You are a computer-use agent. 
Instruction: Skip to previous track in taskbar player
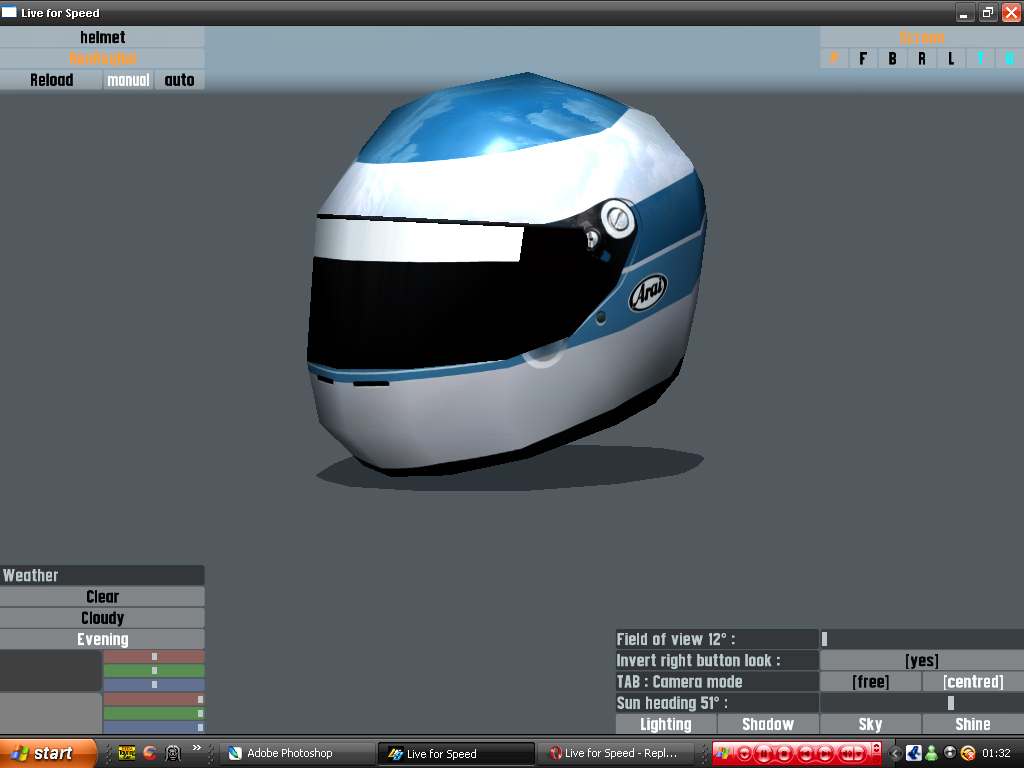coord(806,753)
